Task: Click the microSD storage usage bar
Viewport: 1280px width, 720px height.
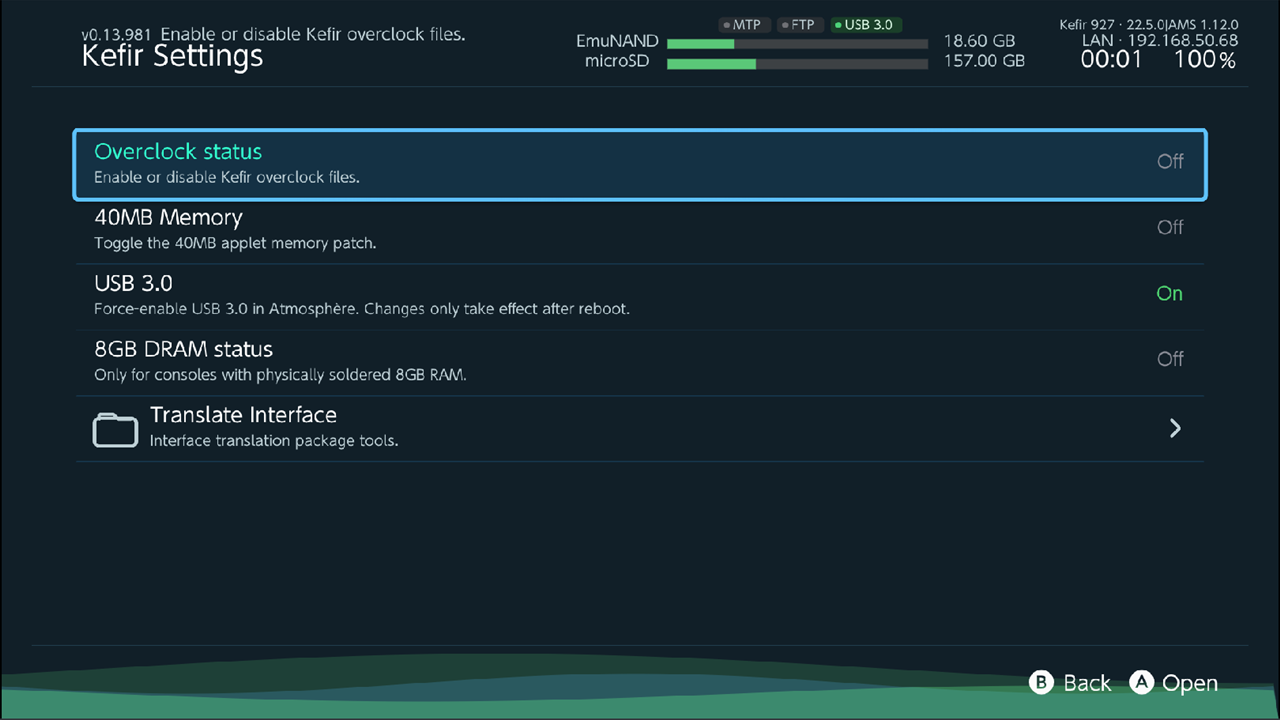Action: [797, 64]
